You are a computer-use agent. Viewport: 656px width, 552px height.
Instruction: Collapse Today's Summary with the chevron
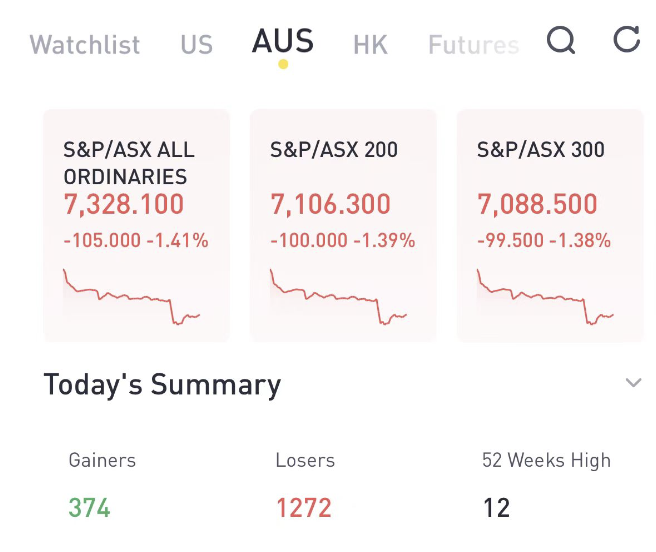633,383
